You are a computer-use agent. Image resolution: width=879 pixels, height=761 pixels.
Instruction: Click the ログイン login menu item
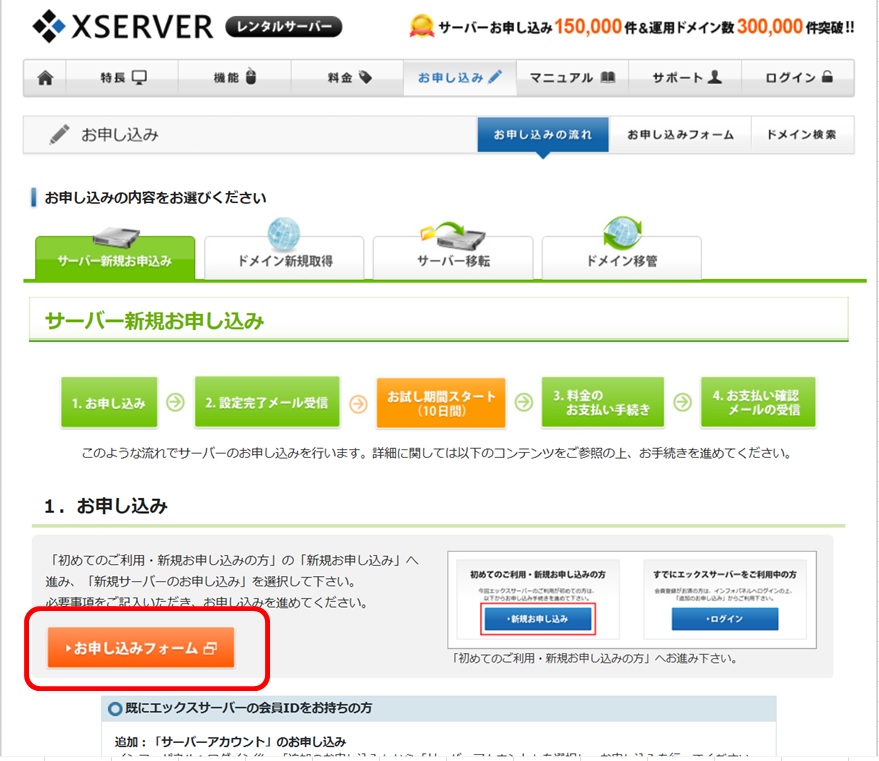coord(799,78)
